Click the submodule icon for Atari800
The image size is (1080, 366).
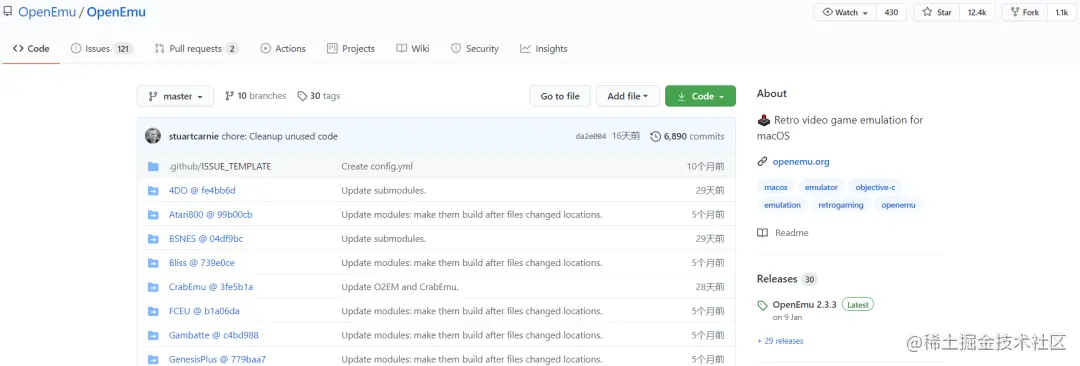(x=153, y=215)
